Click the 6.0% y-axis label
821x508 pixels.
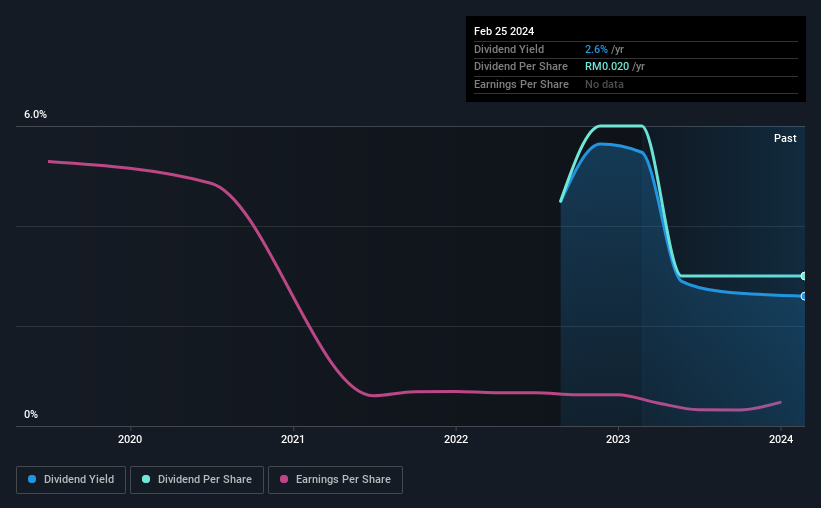pyautogui.click(x=35, y=115)
